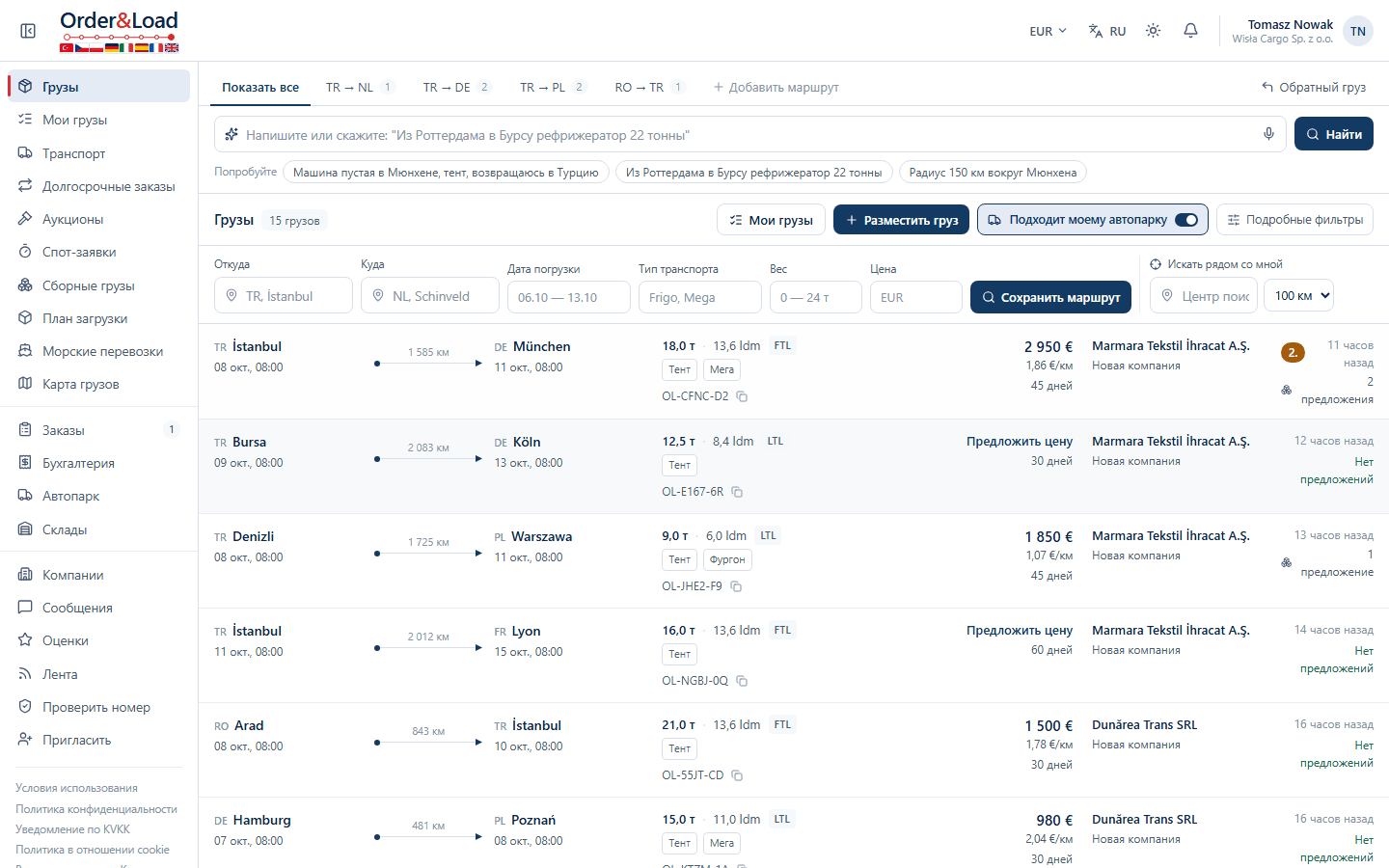The width and height of the screenshot is (1389, 868).
Task: Copy load ID OL-NGBJ-0Q
Action: point(743,681)
